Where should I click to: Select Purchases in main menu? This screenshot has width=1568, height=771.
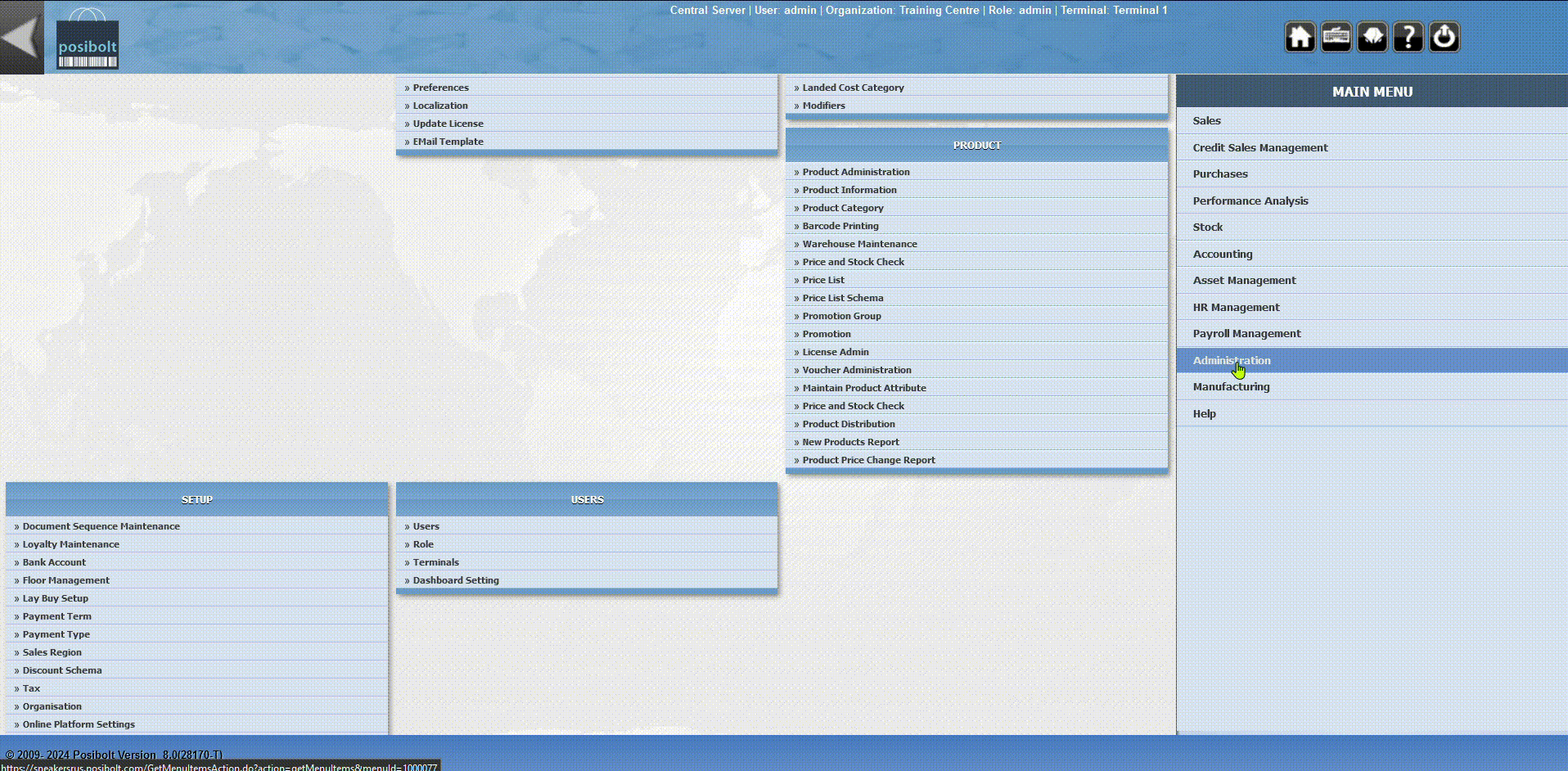click(x=1219, y=174)
